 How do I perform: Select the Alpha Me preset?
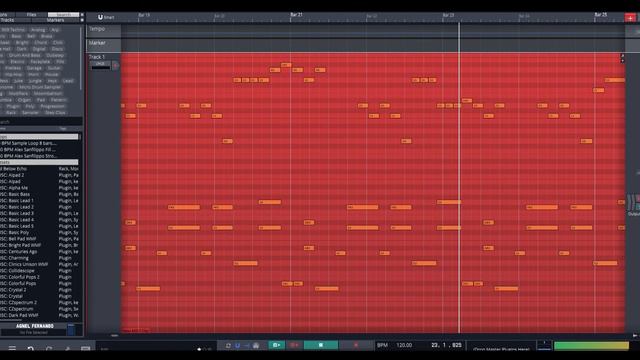pos(39,188)
